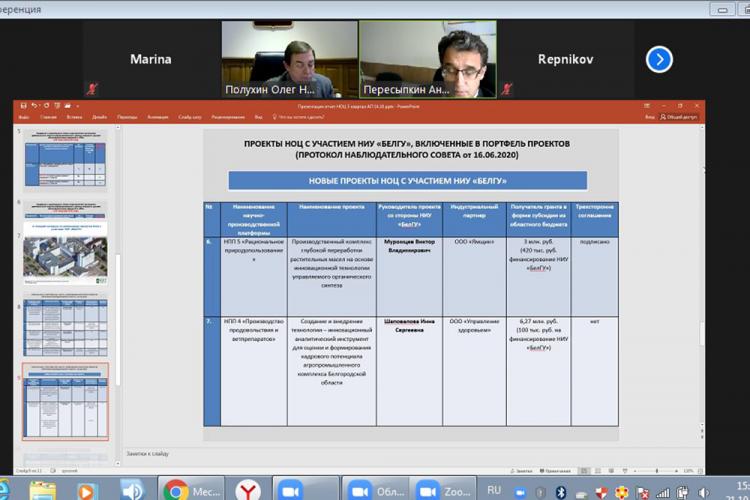
Task: Open the ribbon display options button
Action: pos(648,105)
